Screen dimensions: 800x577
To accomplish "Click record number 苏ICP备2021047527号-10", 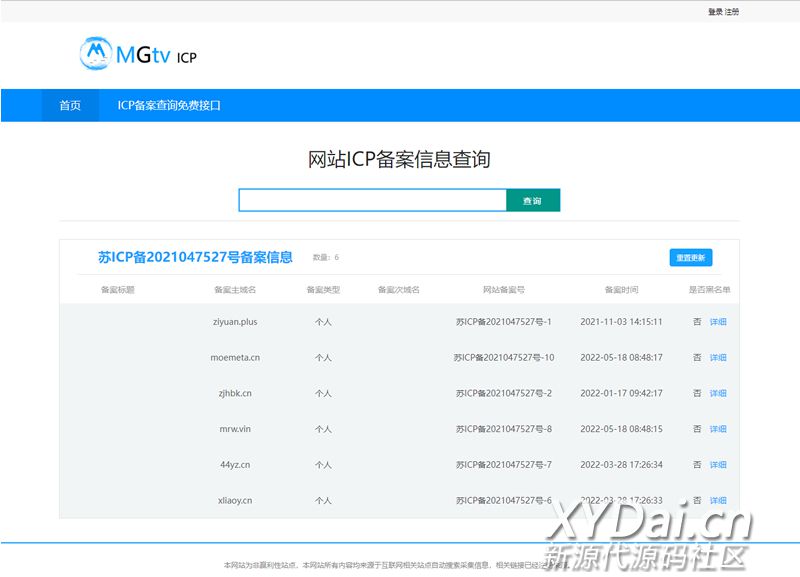I will (x=504, y=358).
